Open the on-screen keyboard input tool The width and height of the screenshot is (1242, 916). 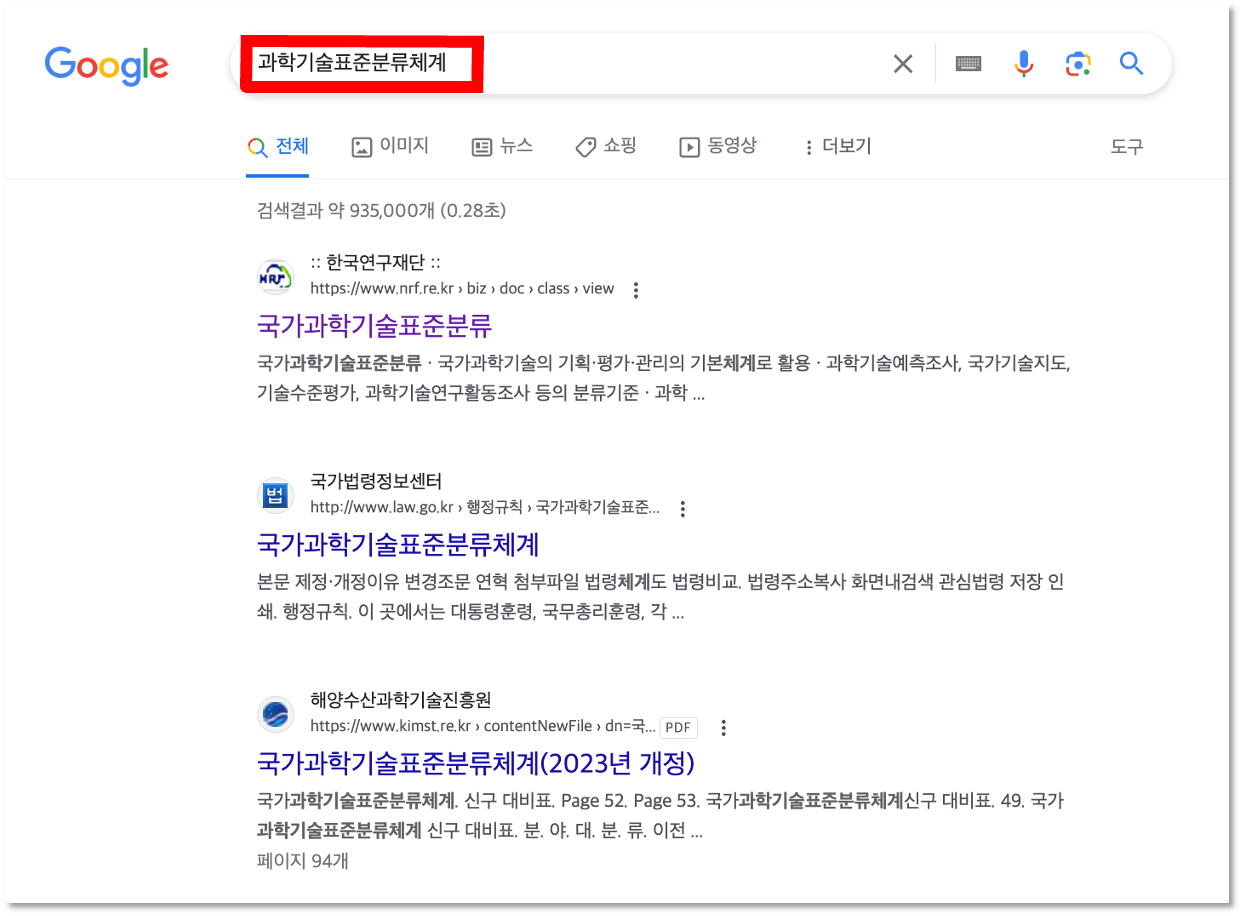[x=968, y=64]
